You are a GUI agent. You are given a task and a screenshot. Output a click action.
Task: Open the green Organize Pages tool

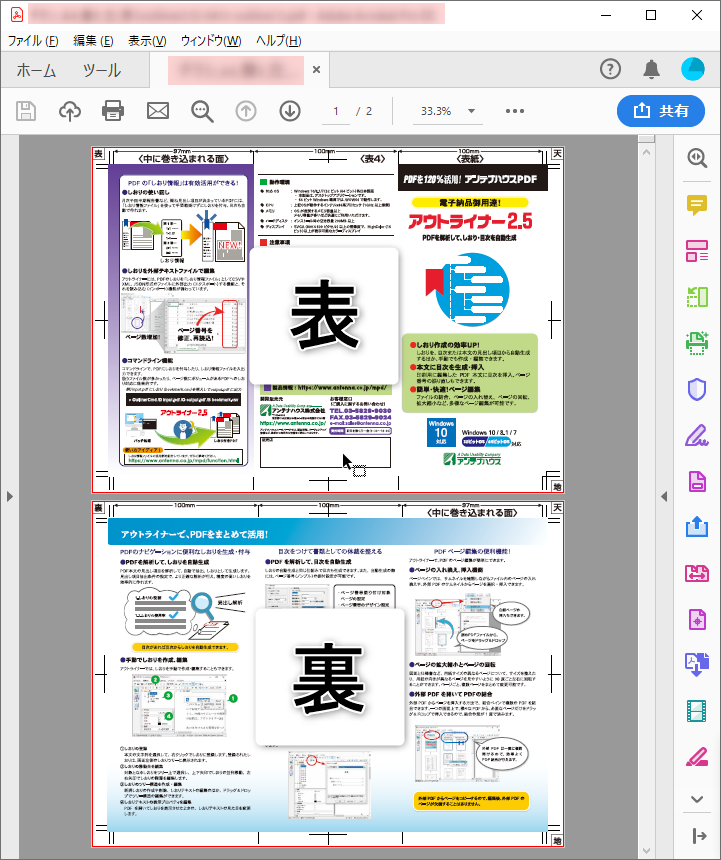(697, 297)
